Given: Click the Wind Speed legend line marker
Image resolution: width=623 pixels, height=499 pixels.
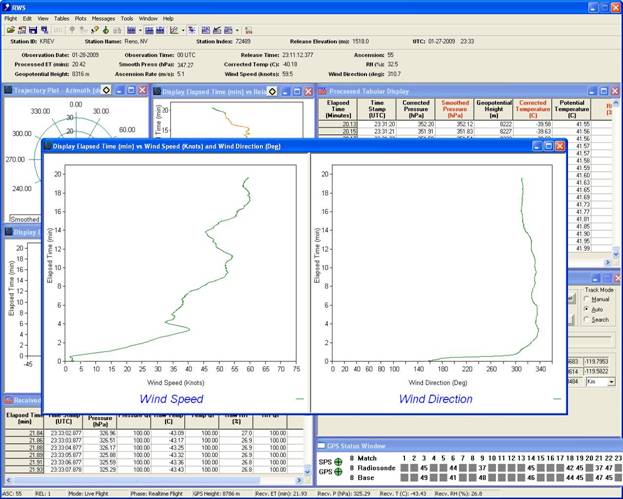Looking at the screenshot, I should [300, 399].
